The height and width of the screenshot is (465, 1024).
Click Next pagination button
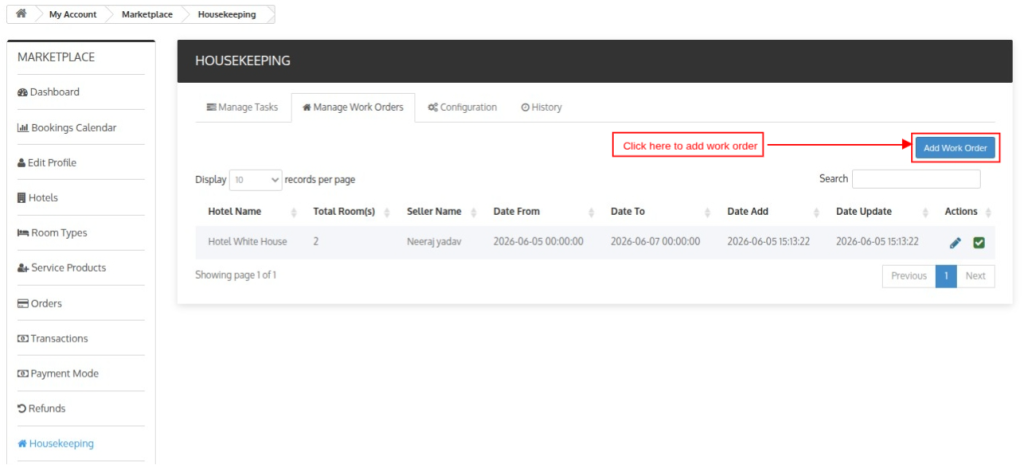point(976,276)
